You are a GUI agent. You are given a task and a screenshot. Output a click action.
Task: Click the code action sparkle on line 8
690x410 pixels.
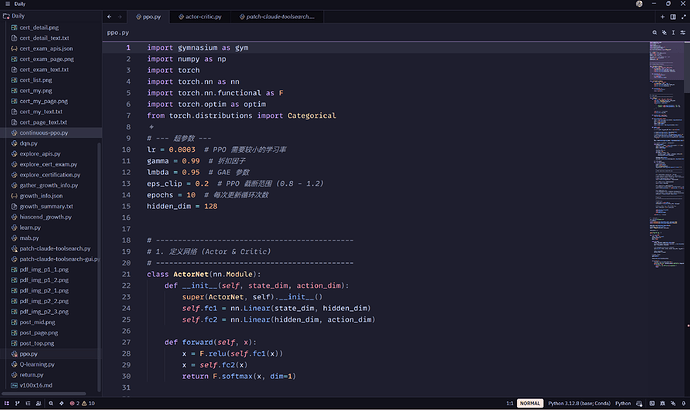[x=151, y=127]
